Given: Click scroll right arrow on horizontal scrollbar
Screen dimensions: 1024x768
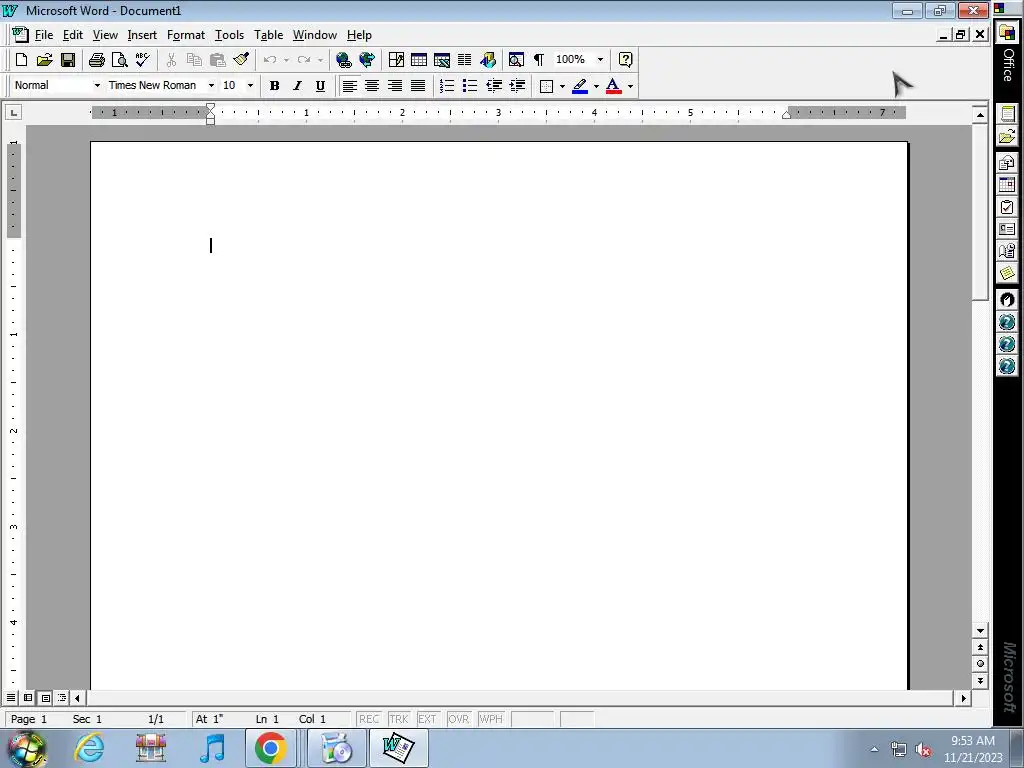Looking at the screenshot, I should click(963, 698).
